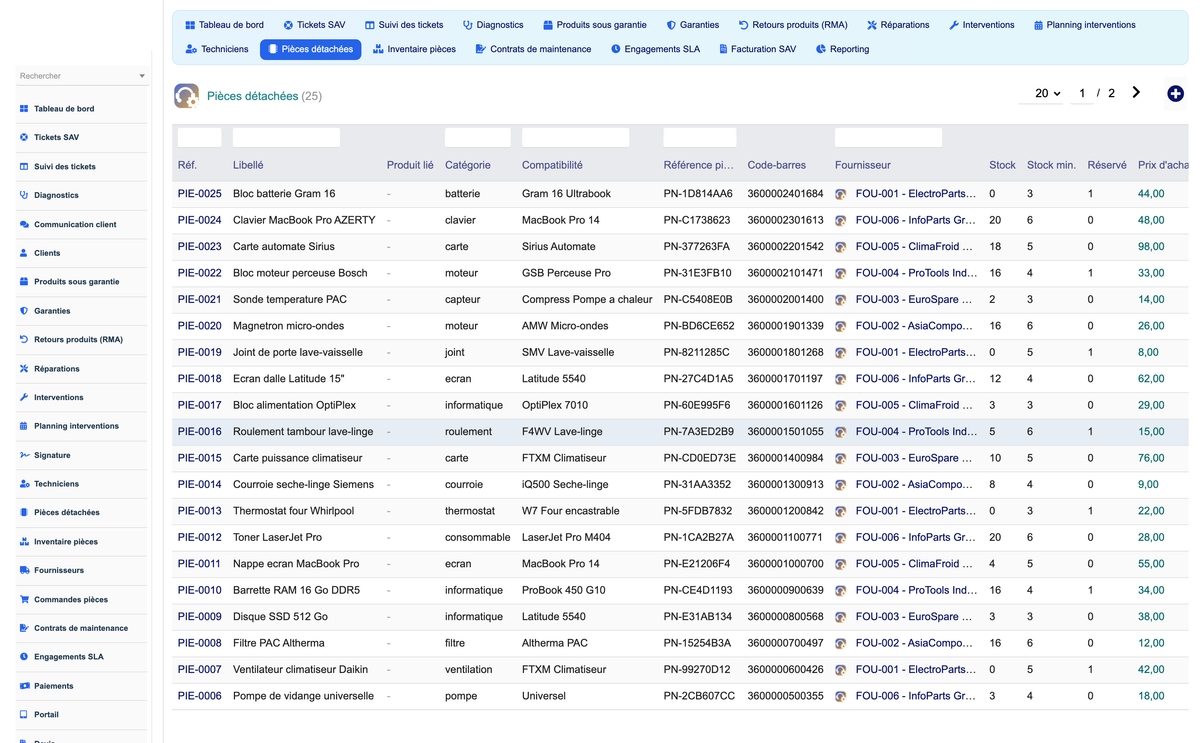Click the Reporting pie chart tab icon

click(x=821, y=49)
